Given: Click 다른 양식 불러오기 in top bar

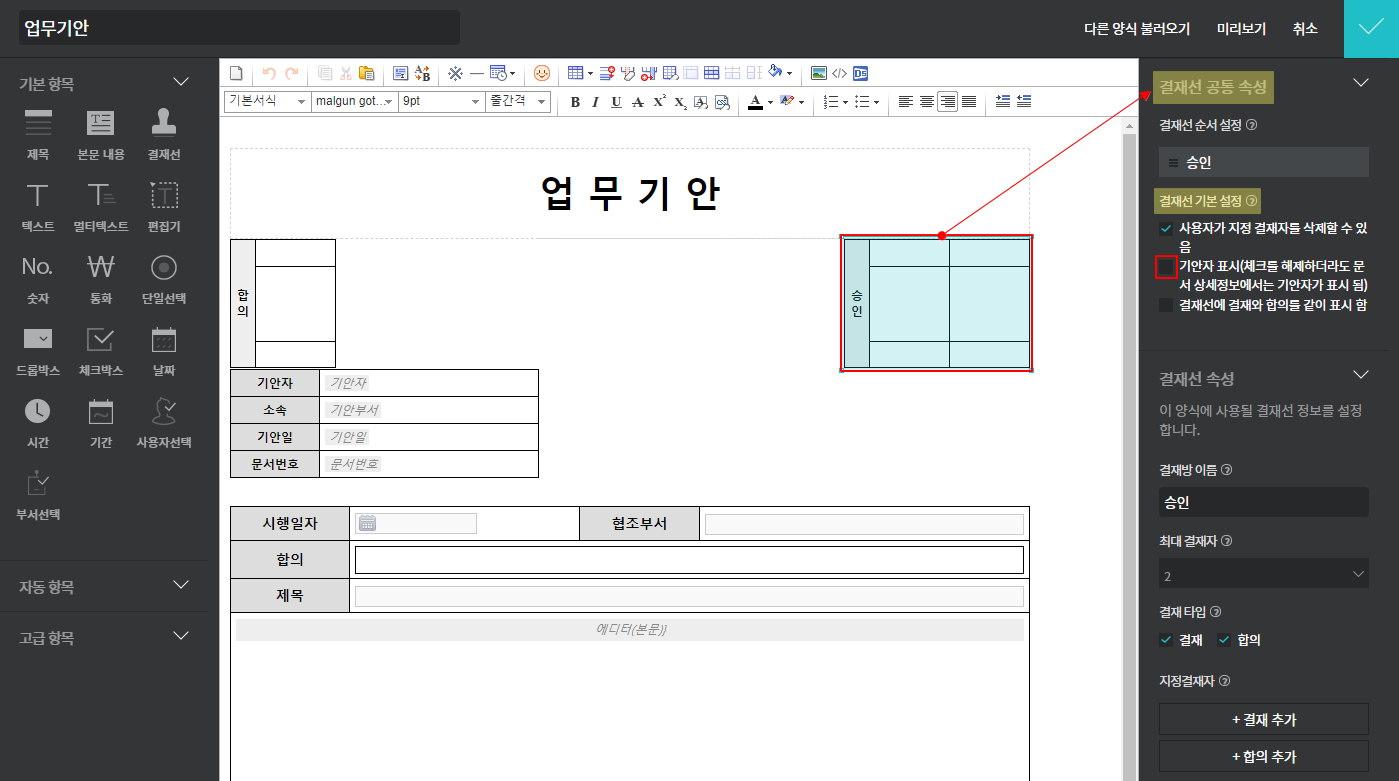Looking at the screenshot, I should point(1137,29).
